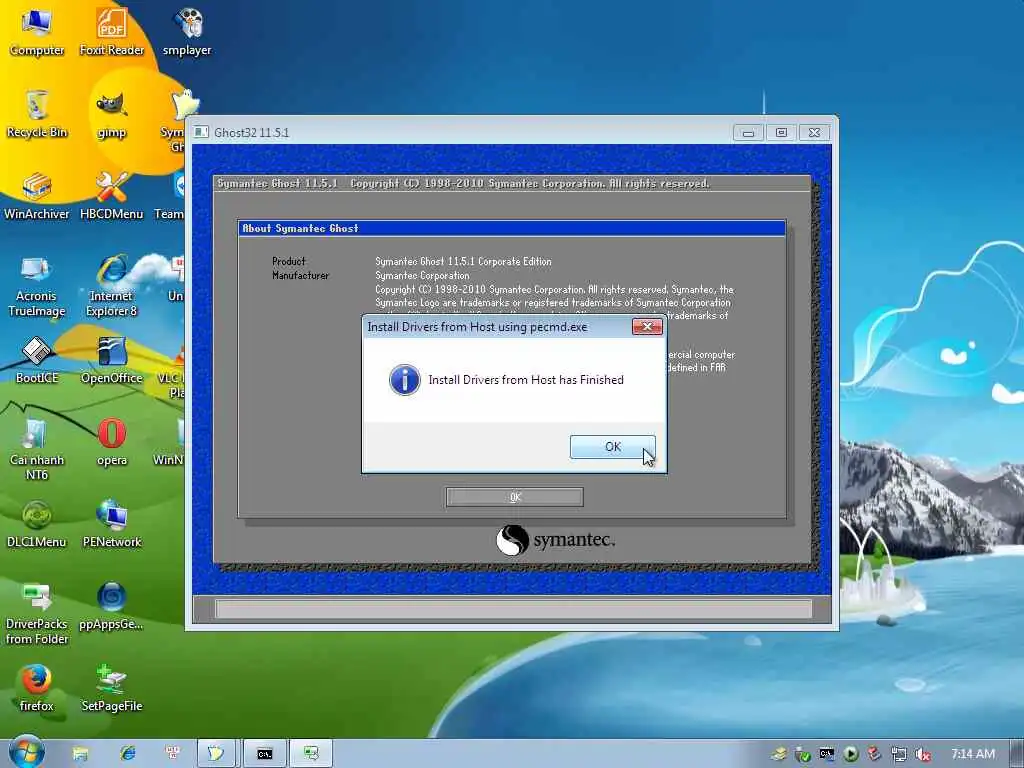Click the Ghost32 bottom status bar field
The height and width of the screenshot is (768, 1024).
pyautogui.click(x=513, y=609)
